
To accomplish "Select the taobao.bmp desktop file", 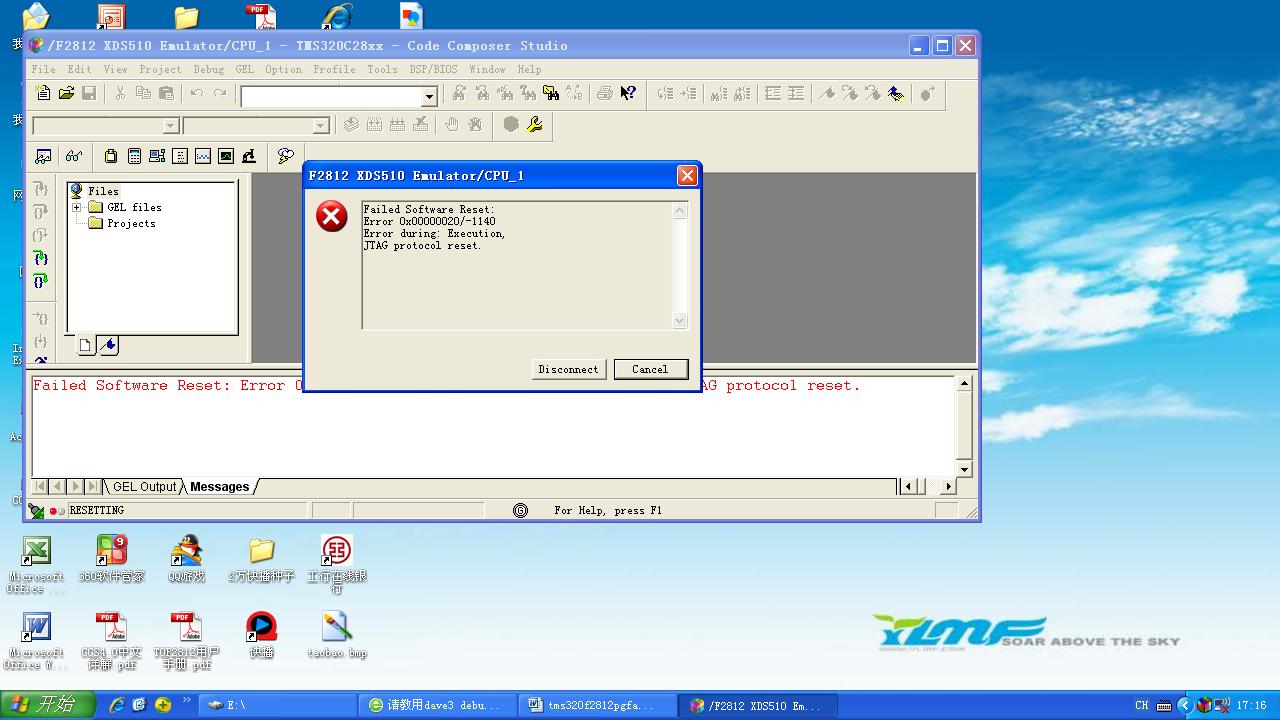I will (x=336, y=635).
